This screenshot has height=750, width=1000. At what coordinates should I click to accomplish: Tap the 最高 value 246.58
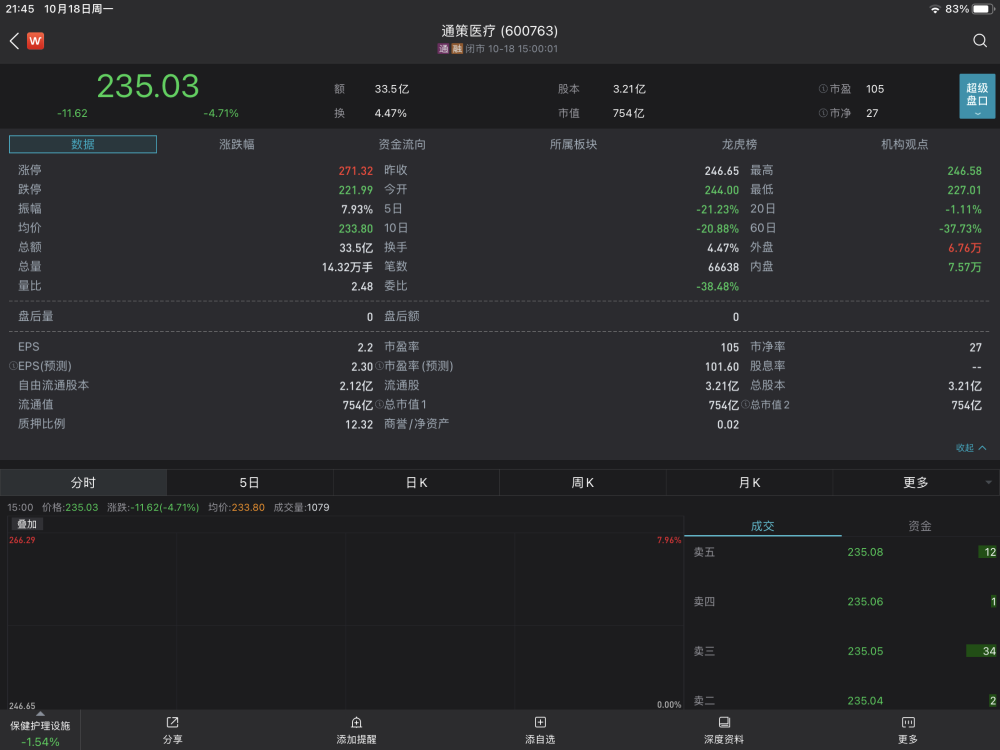[964, 171]
